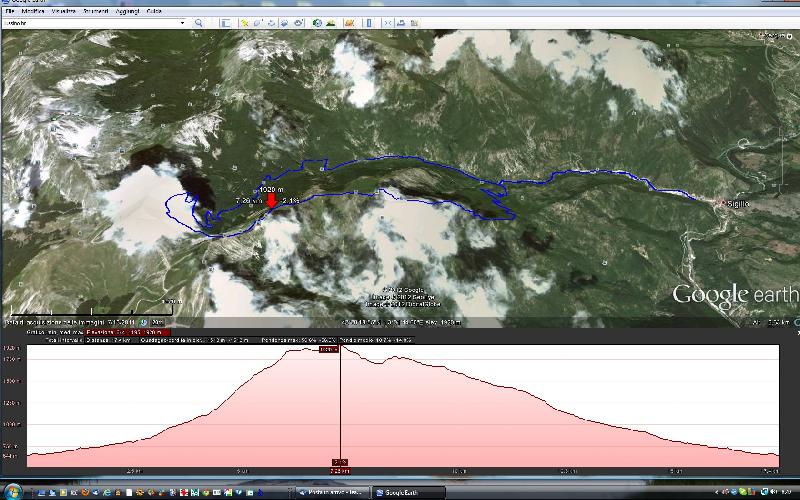Click the Distanza value in profile header
The image size is (800, 500).
(111, 340)
